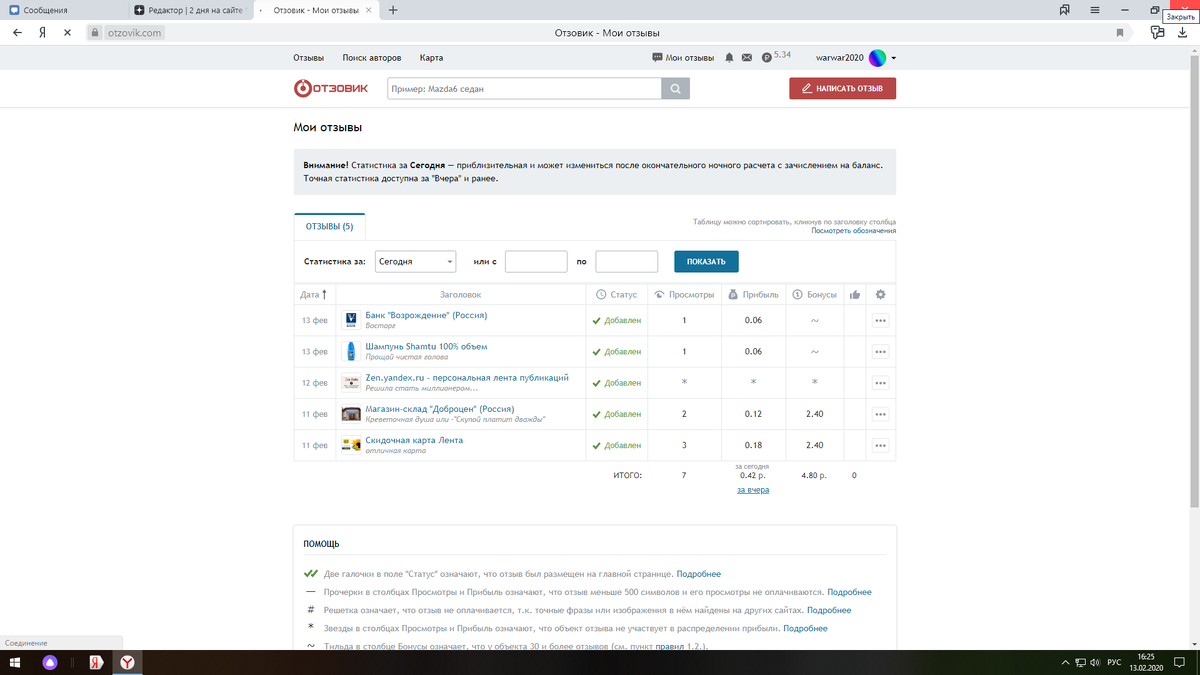Open review 'Банк "Возрождение" (Россия)'
The image size is (1200, 675).
426,315
